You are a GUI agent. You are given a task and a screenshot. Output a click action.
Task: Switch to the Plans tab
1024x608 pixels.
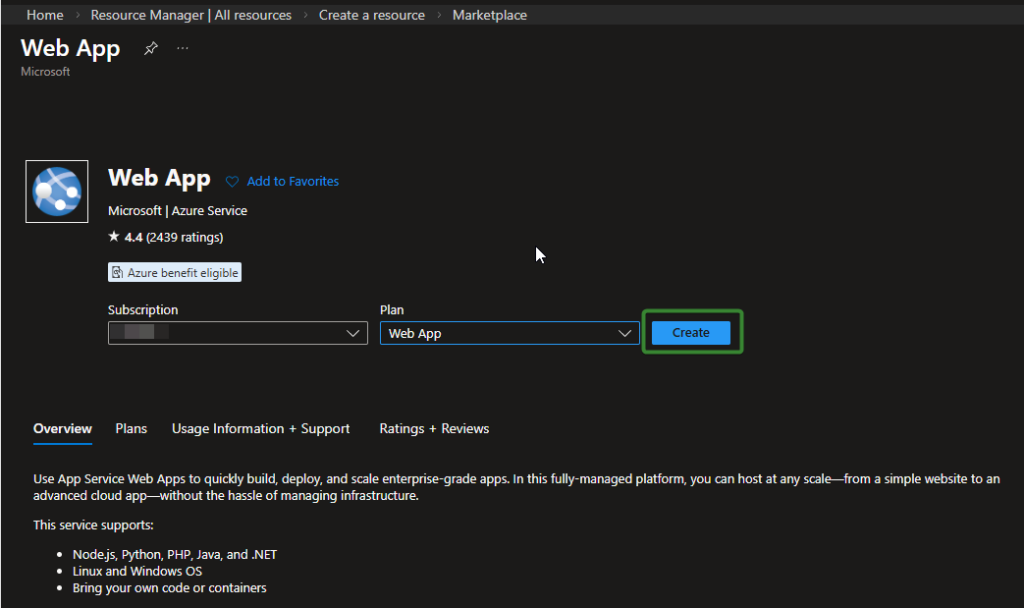click(x=131, y=428)
